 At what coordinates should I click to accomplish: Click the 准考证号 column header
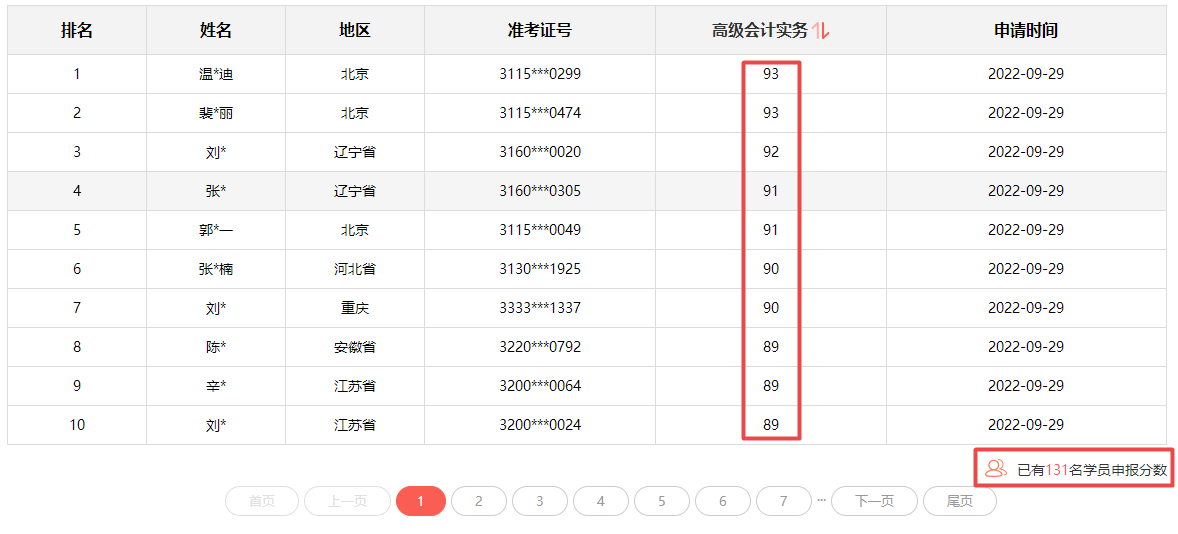pos(539,30)
